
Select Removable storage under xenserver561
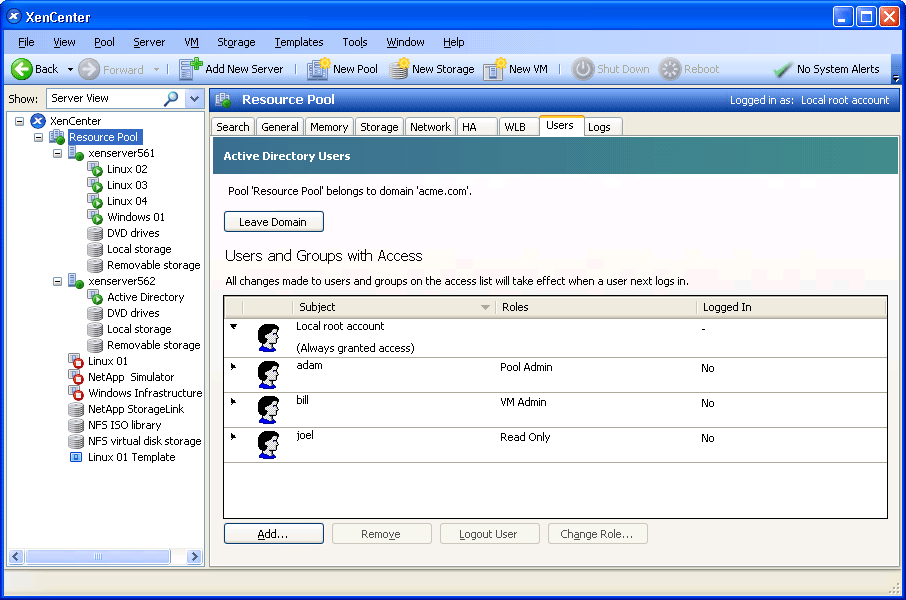pyautogui.click(x=153, y=265)
